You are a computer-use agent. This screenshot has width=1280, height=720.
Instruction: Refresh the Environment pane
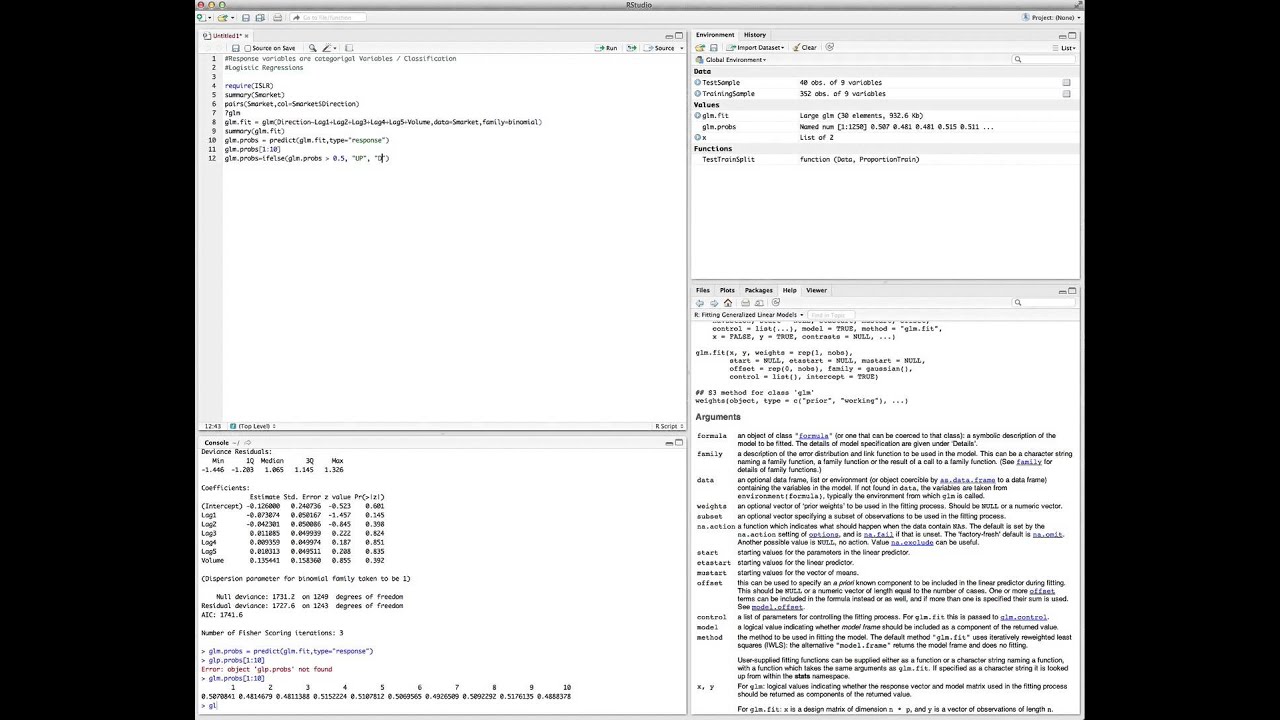[829, 47]
